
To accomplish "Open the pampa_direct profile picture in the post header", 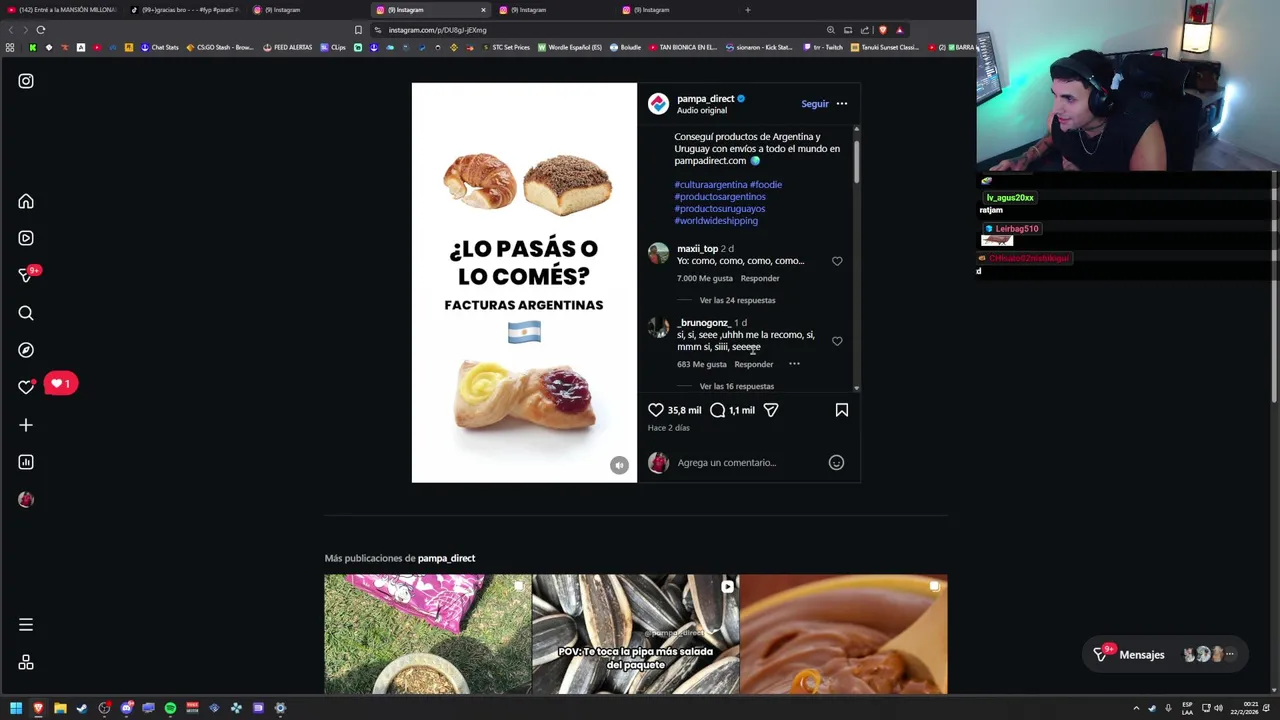I will tap(658, 104).
